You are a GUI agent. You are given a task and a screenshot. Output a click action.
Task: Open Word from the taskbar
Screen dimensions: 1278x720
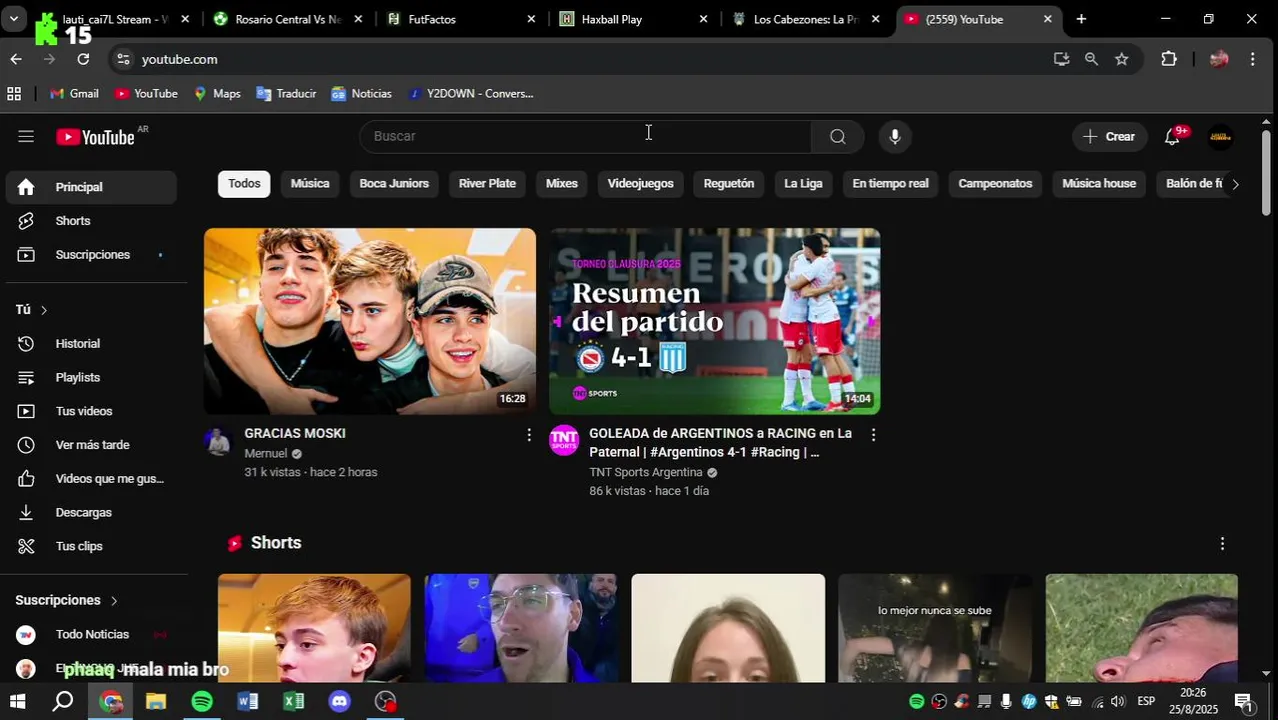click(248, 702)
